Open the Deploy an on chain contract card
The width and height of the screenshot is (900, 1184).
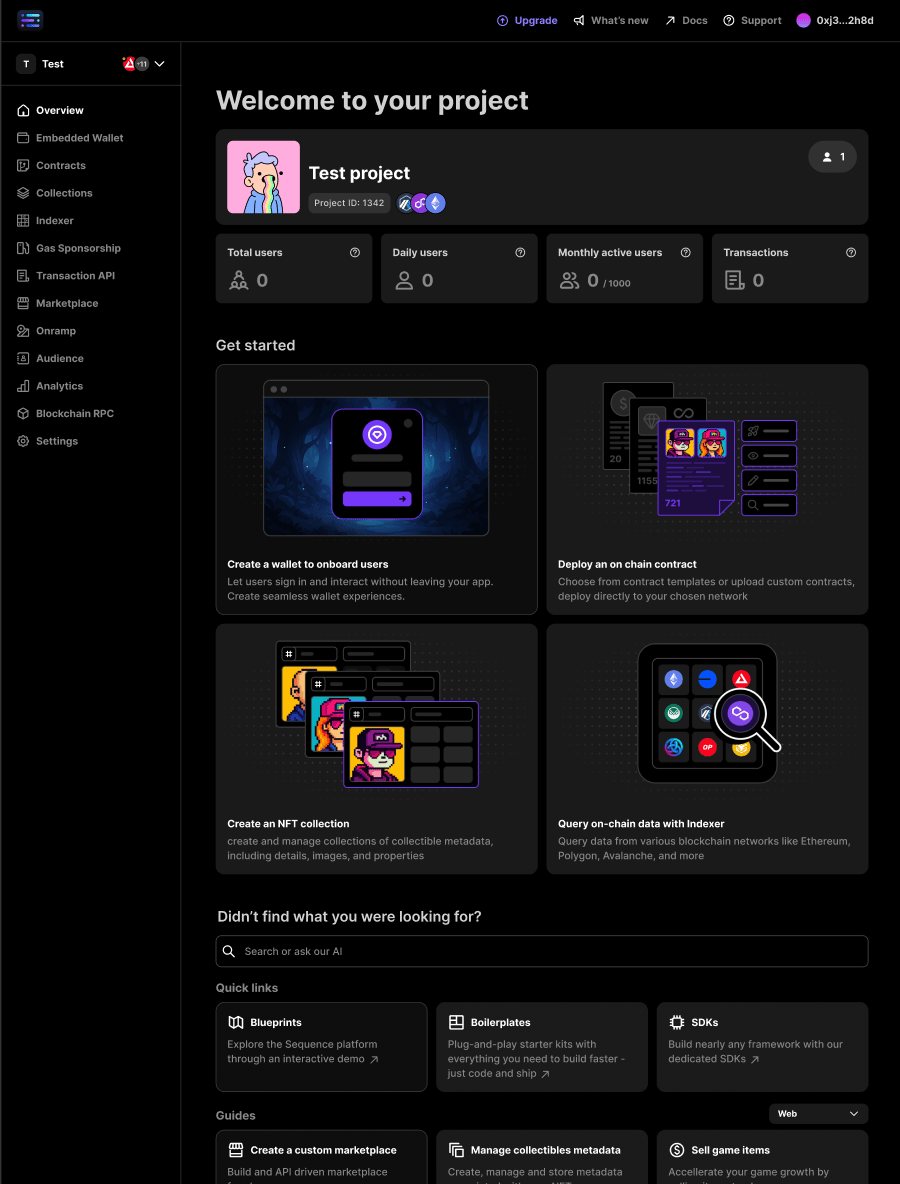click(707, 489)
